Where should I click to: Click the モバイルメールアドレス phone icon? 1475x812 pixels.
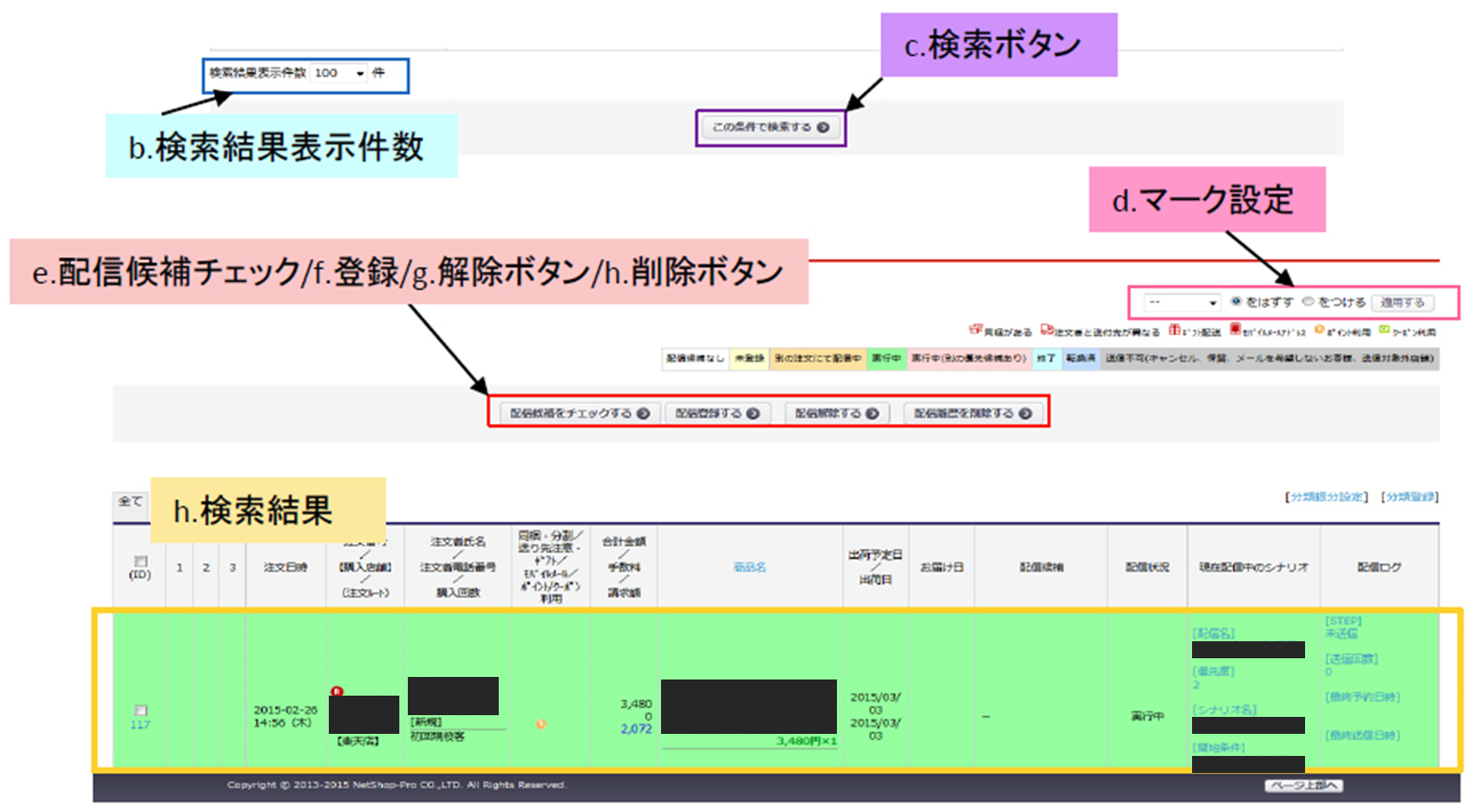1235,330
